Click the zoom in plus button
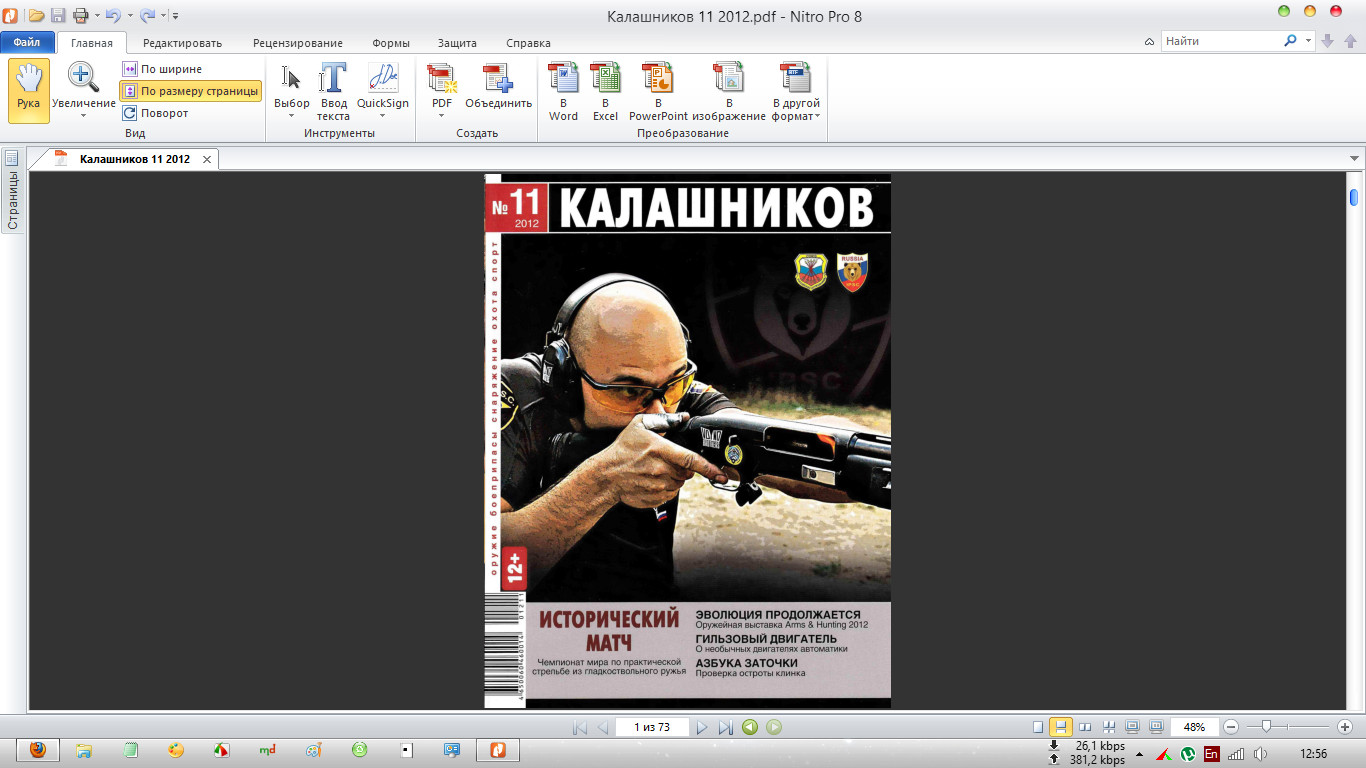 [1345, 727]
